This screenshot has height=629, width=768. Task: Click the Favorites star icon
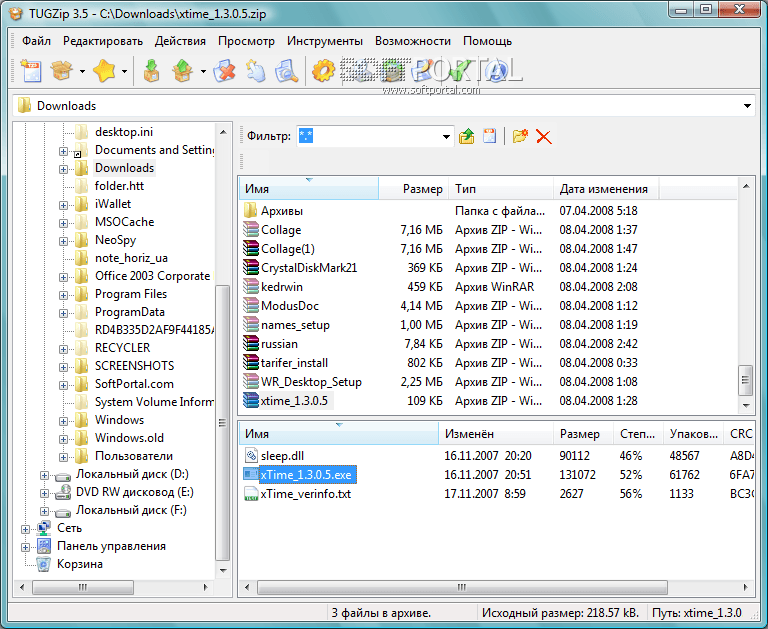click(104, 71)
